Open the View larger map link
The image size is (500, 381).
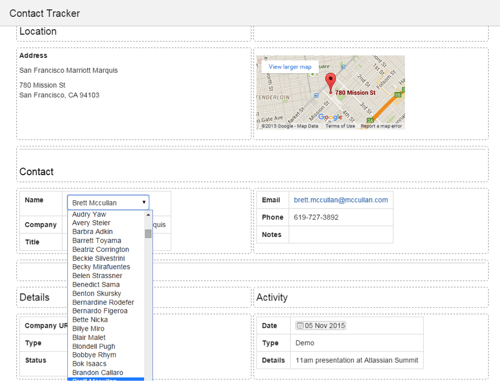290,67
